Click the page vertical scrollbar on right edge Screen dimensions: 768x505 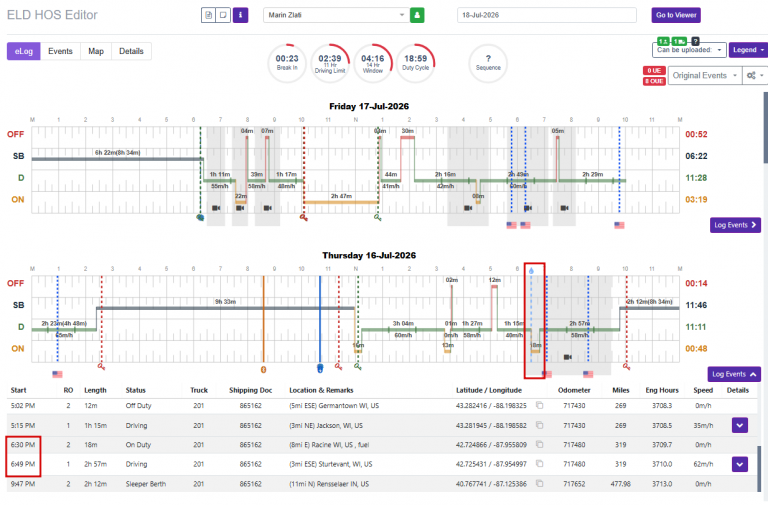766,127
